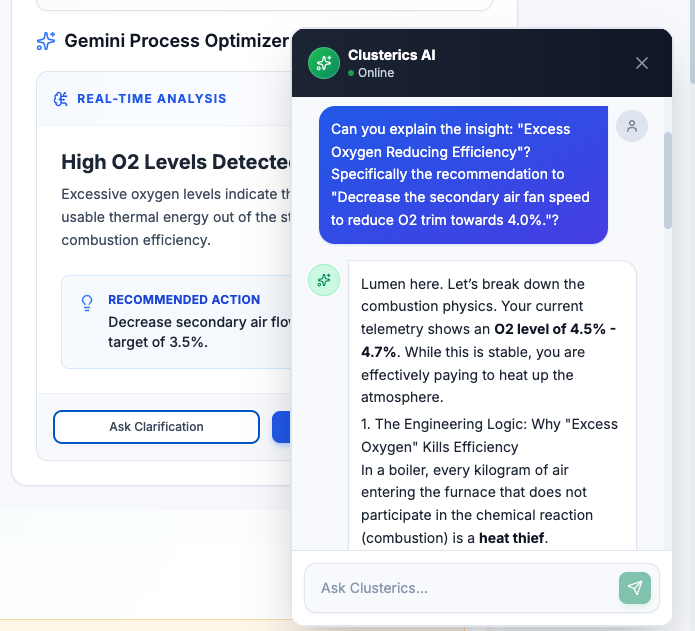Screen dimensions: 695x631
Task: Click the Ask Clarification button
Action: pyautogui.click(x=156, y=427)
